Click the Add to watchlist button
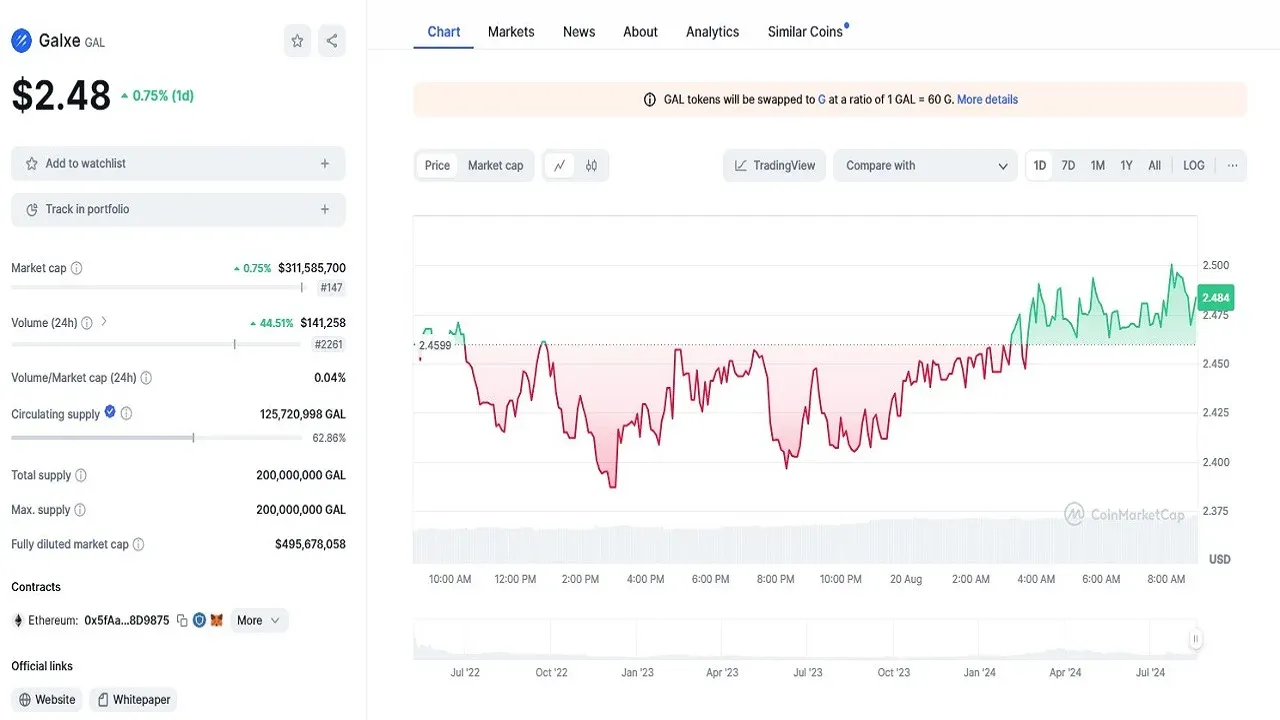Screen dimensions: 1280x720 [x=178, y=164]
